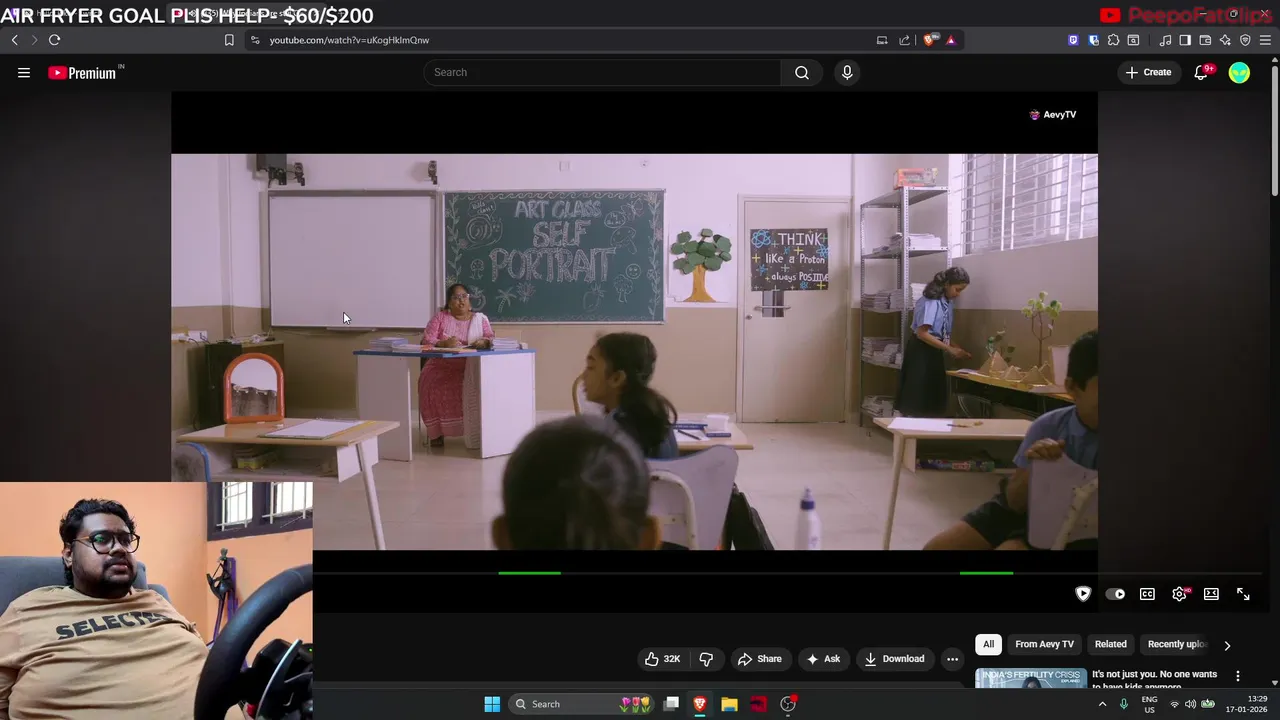Click the Share button

pos(760,659)
